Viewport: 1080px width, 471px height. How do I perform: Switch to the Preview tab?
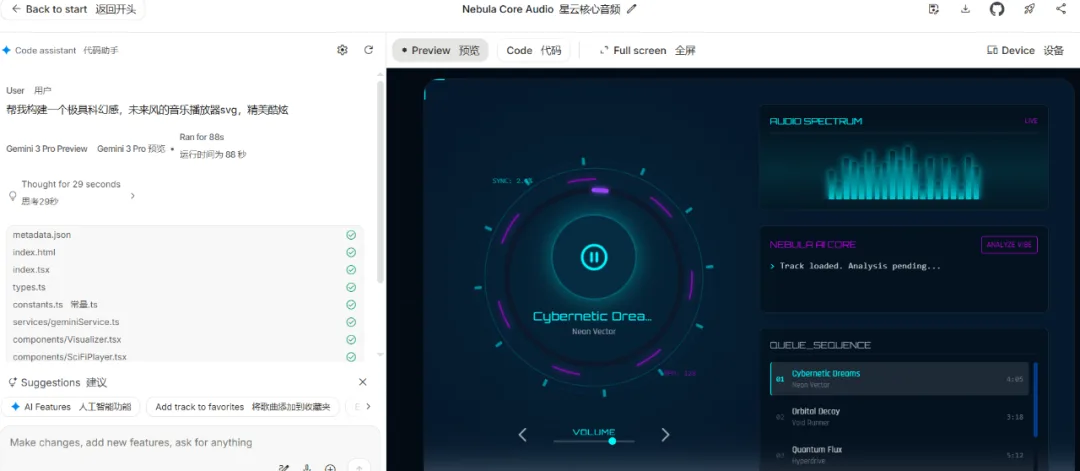pos(440,50)
